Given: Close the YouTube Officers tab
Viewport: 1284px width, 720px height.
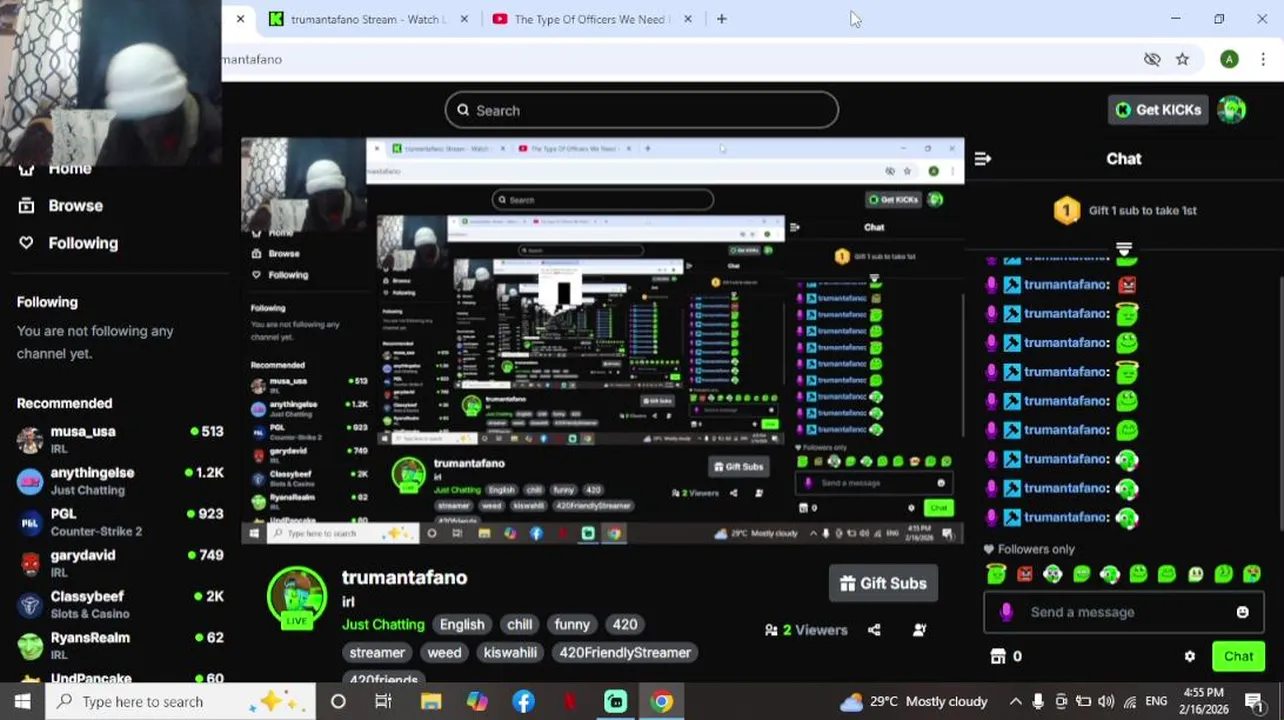Looking at the screenshot, I should point(687,19).
